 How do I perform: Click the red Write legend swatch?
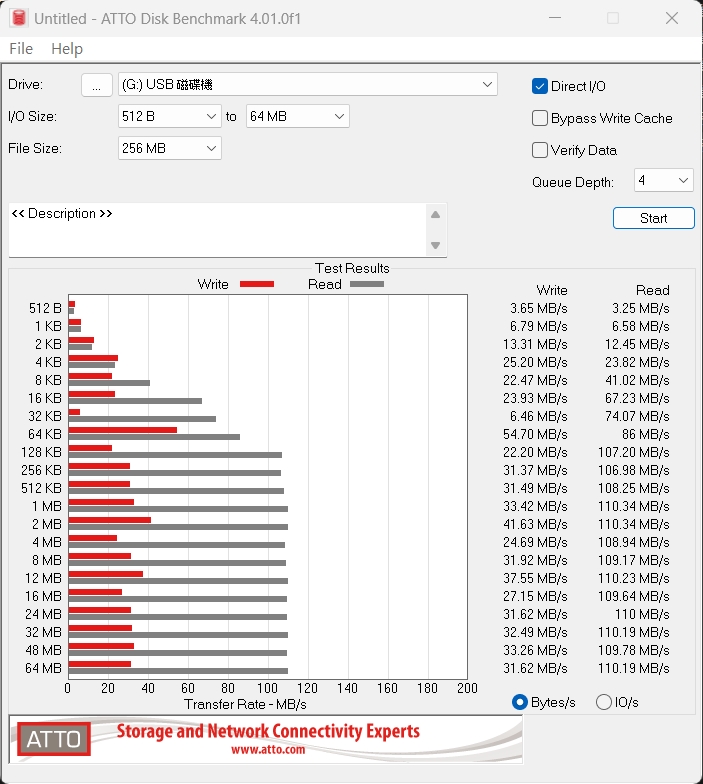[x=256, y=284]
